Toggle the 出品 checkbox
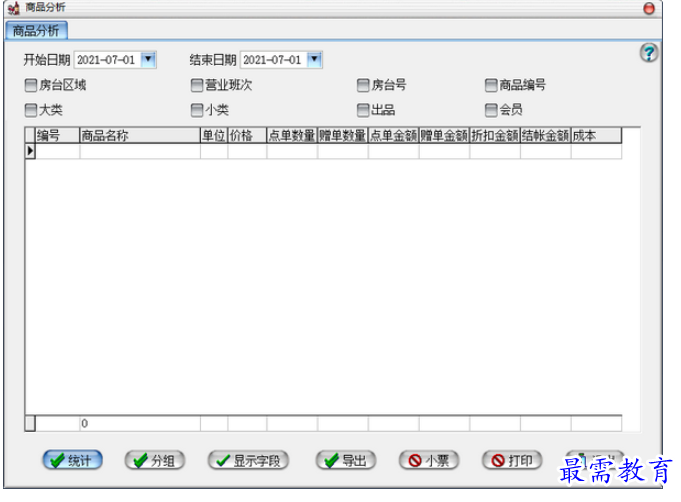Viewport: 681px width, 502px height. pyautogui.click(x=363, y=110)
